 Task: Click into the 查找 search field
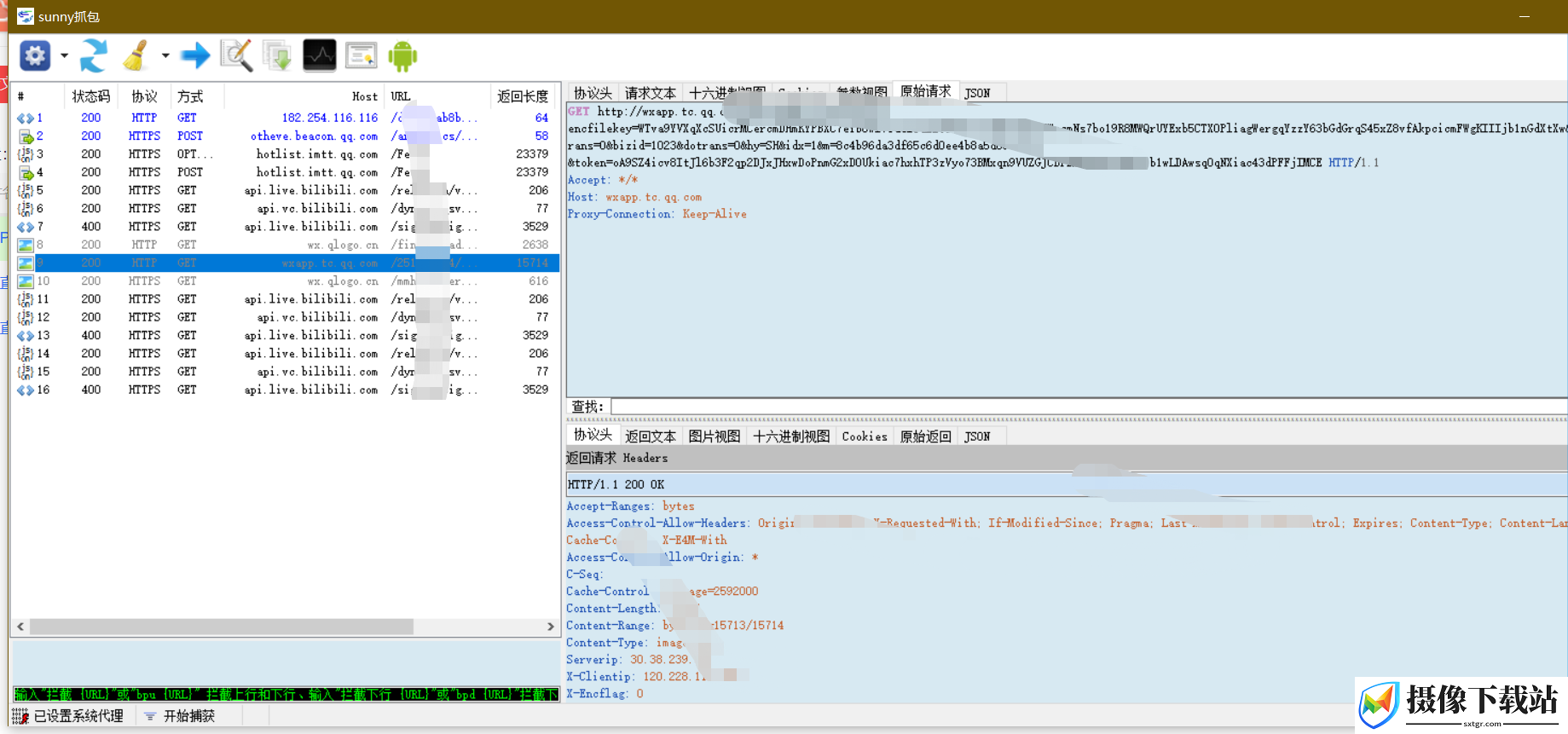(x=1089, y=407)
